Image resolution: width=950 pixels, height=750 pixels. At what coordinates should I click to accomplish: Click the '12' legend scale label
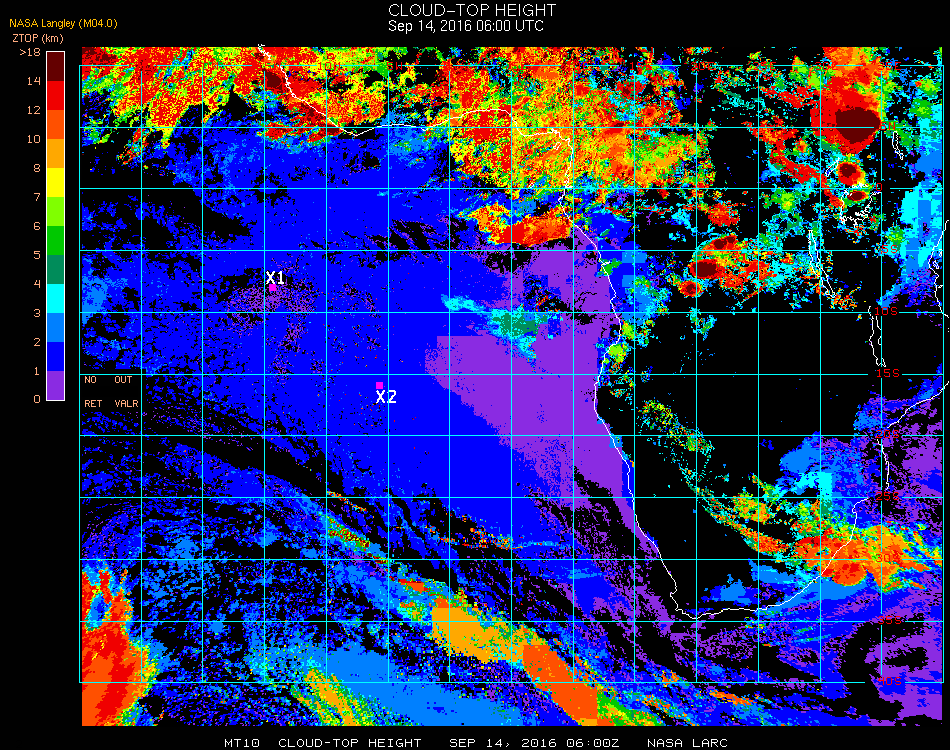tap(34, 110)
